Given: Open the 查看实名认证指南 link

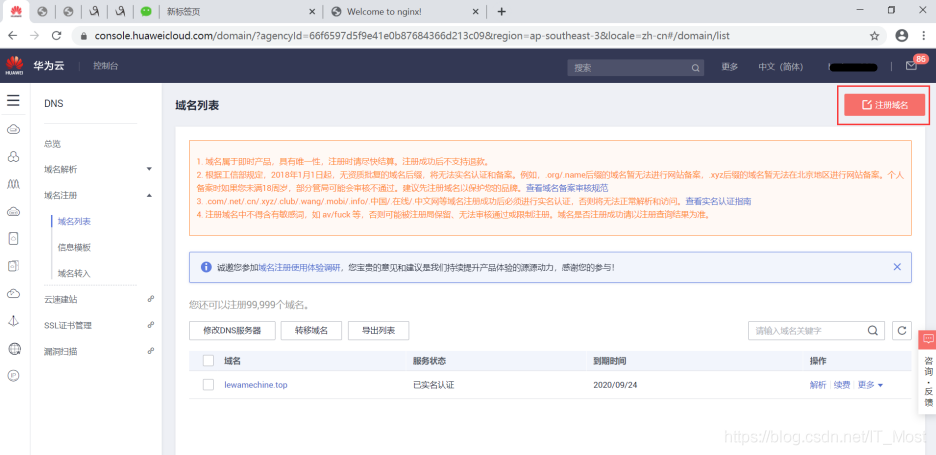Looking at the screenshot, I should (x=718, y=201).
